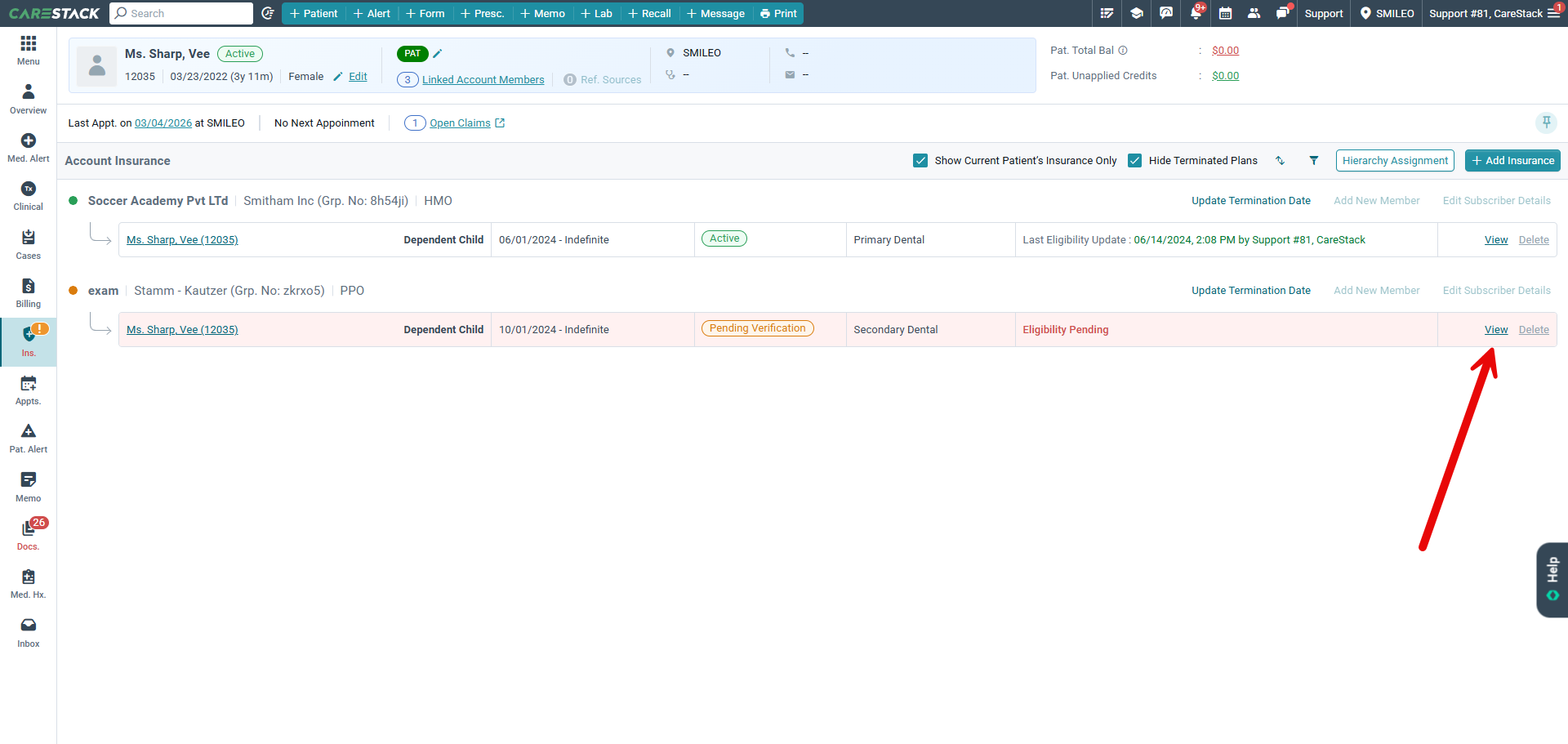Viewport: 1568px width, 744px height.
Task: Open the Open Claims link
Action: (460, 123)
